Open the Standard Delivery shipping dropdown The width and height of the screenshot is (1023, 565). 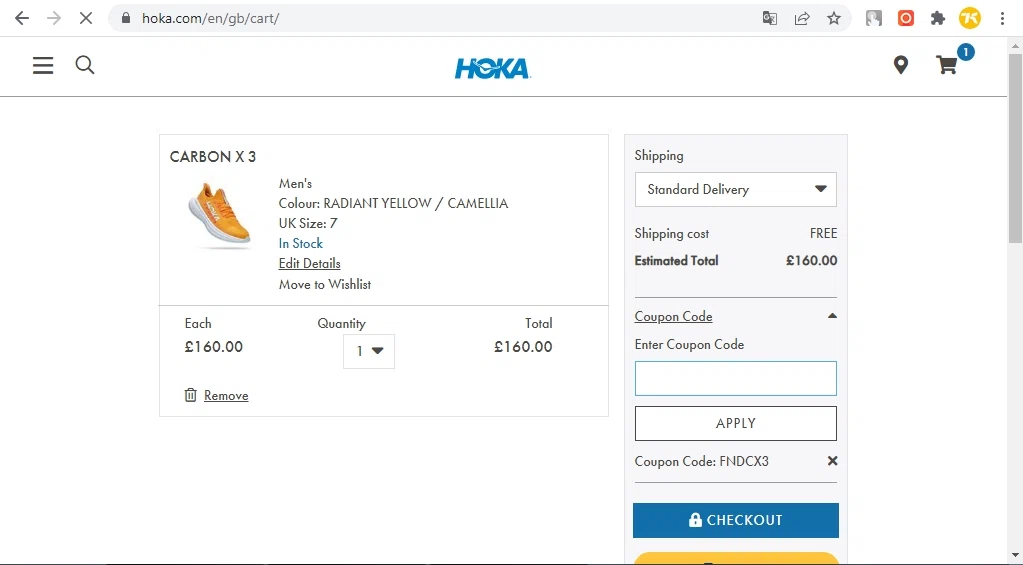pos(735,189)
